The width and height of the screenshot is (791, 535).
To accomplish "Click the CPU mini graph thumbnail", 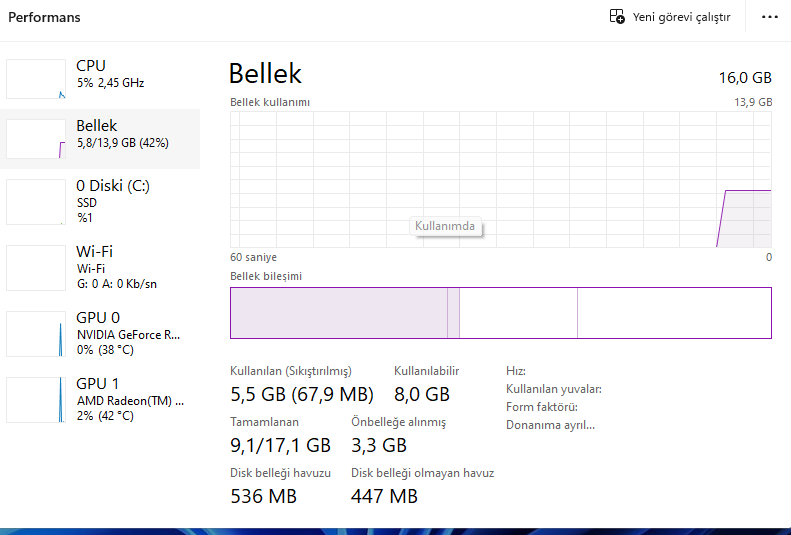I will pos(36,78).
